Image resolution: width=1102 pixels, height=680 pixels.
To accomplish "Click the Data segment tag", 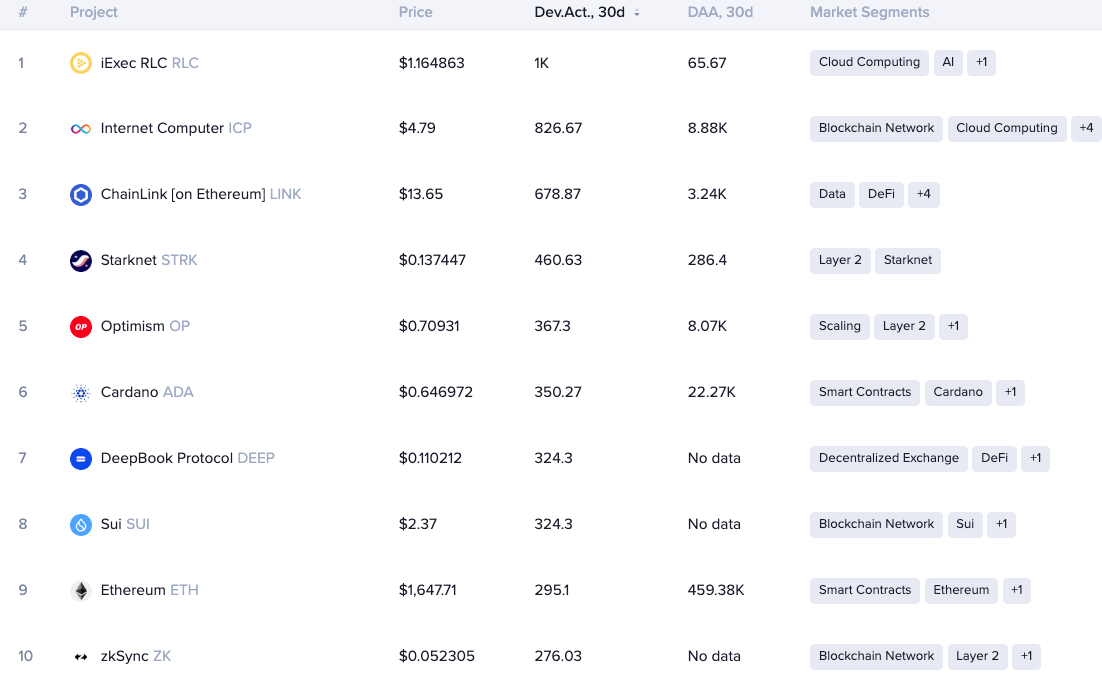I will pyautogui.click(x=831, y=195).
